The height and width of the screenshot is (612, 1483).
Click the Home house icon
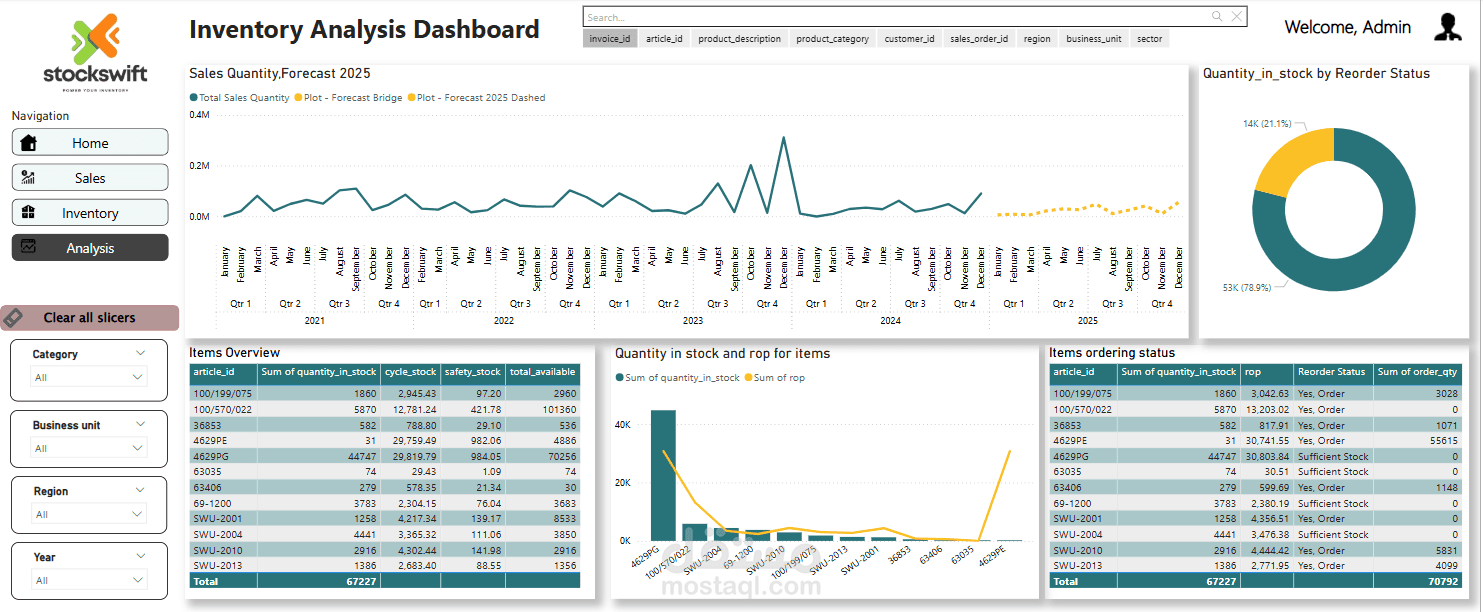(x=28, y=143)
